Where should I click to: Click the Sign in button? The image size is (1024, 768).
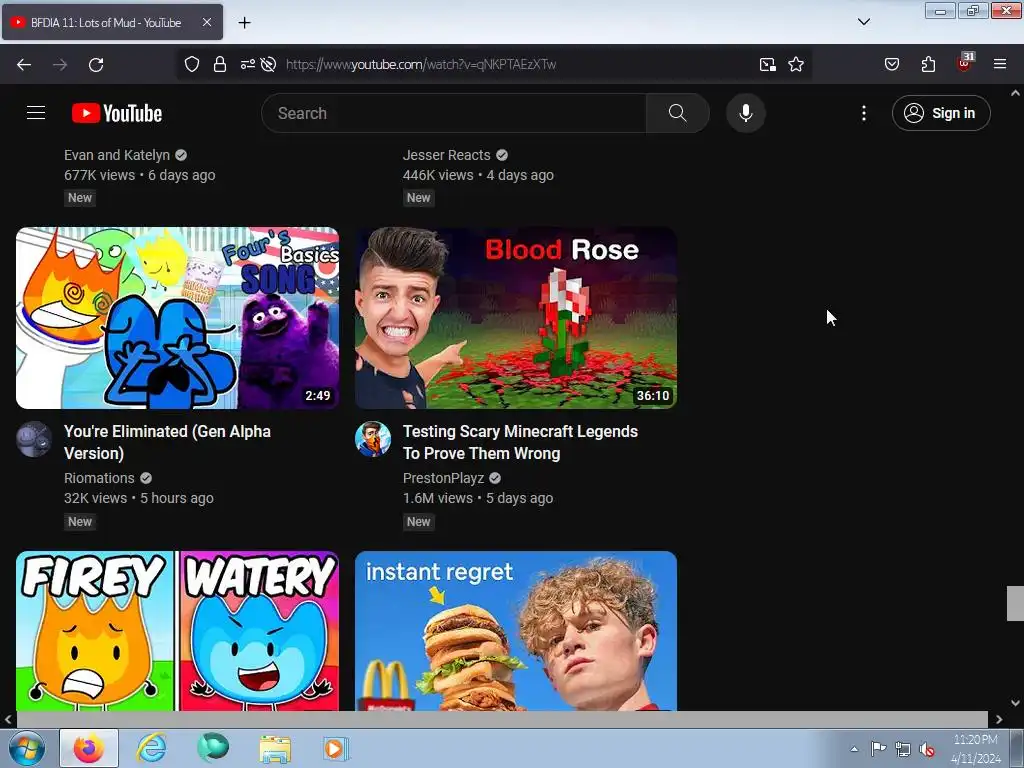coord(940,113)
